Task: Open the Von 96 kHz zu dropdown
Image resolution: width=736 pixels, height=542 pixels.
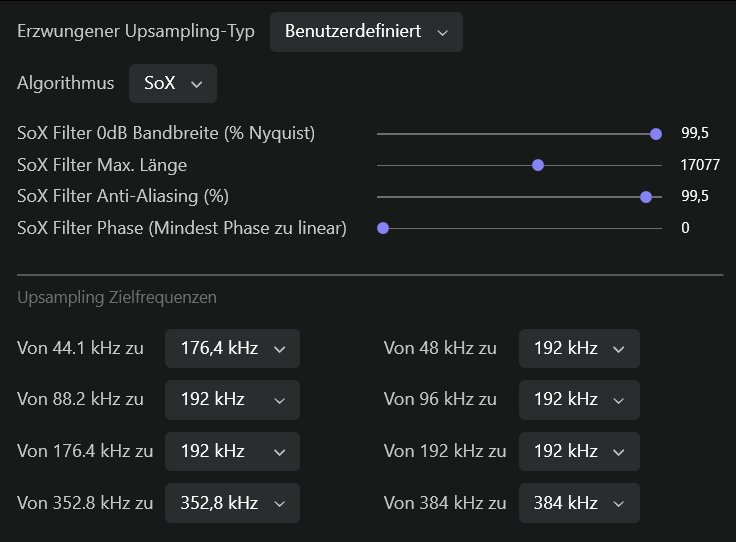Action: pos(578,399)
